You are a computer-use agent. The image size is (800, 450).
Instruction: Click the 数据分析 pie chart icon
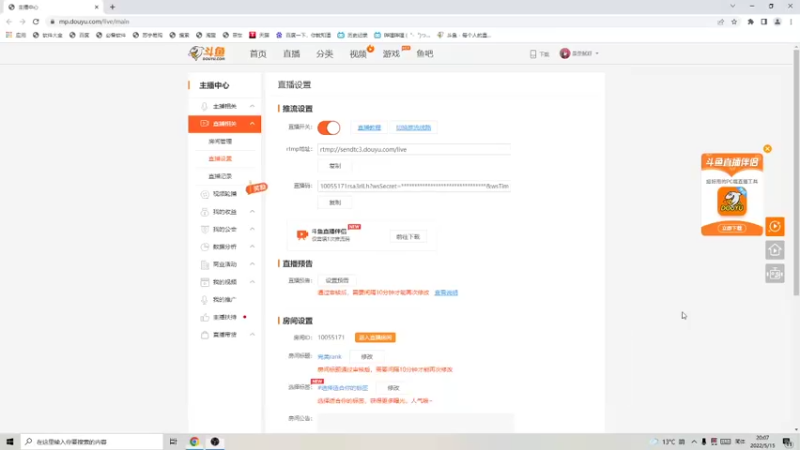click(205, 247)
